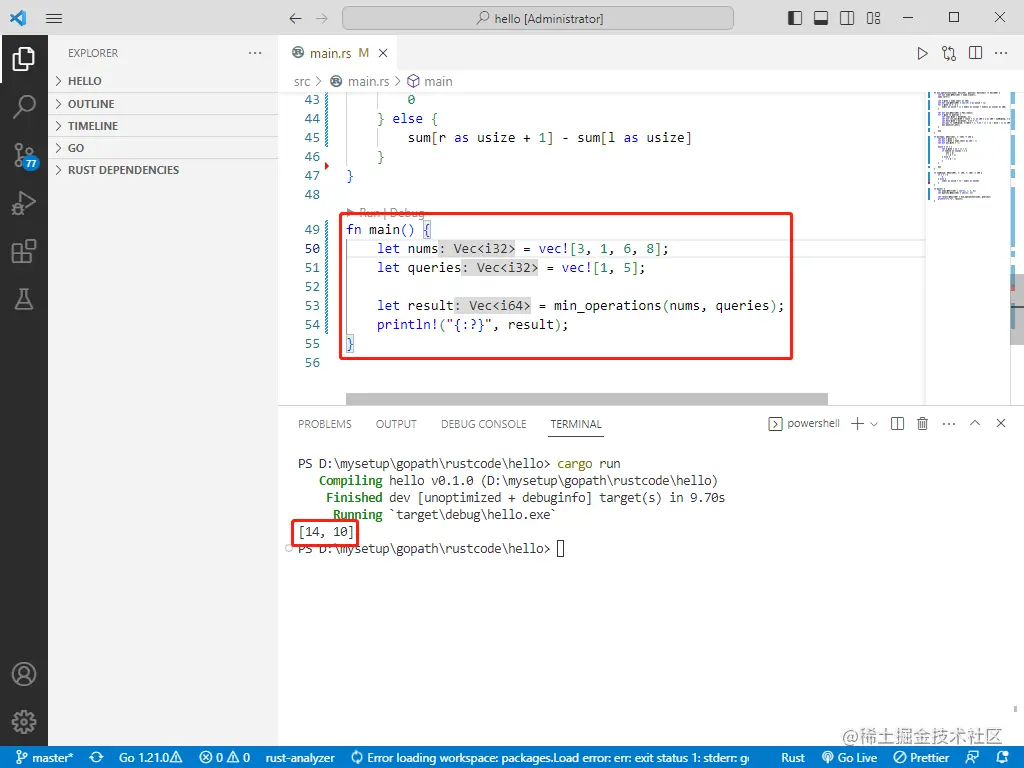Close the main.rs editor tab
Image resolution: width=1024 pixels, height=768 pixels.
(x=383, y=53)
